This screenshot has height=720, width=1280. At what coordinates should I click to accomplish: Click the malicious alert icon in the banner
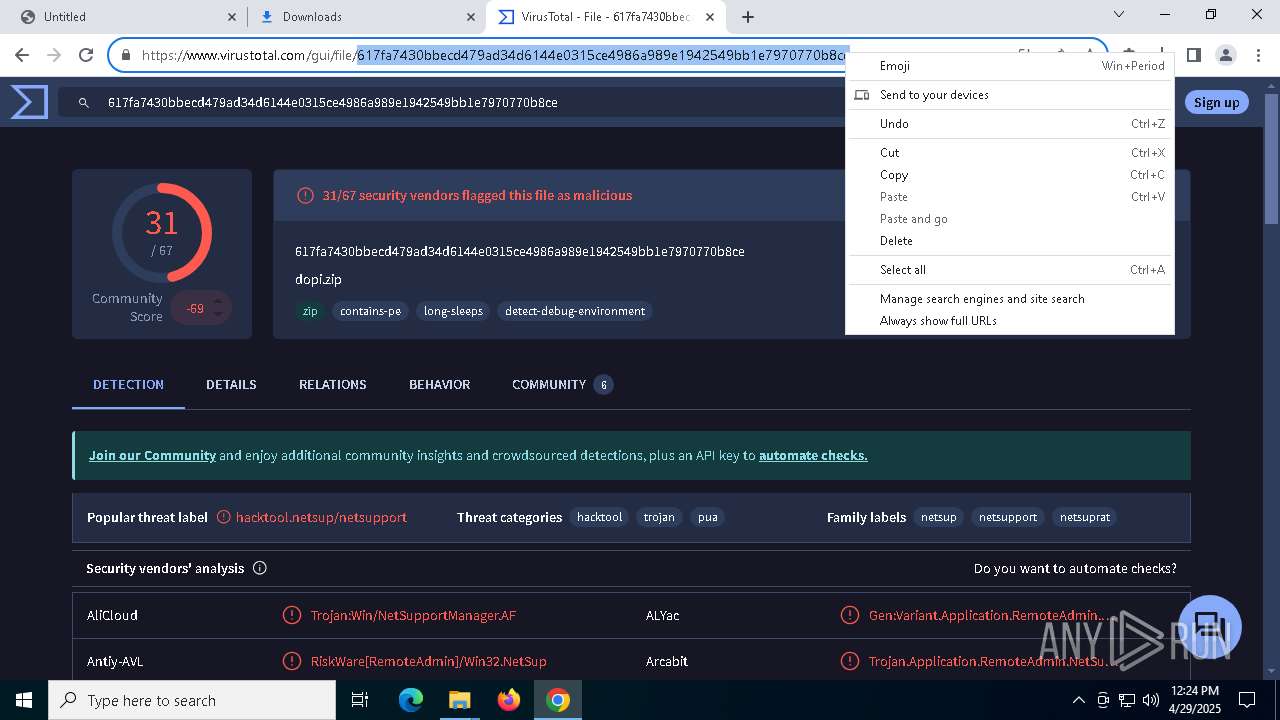point(306,195)
